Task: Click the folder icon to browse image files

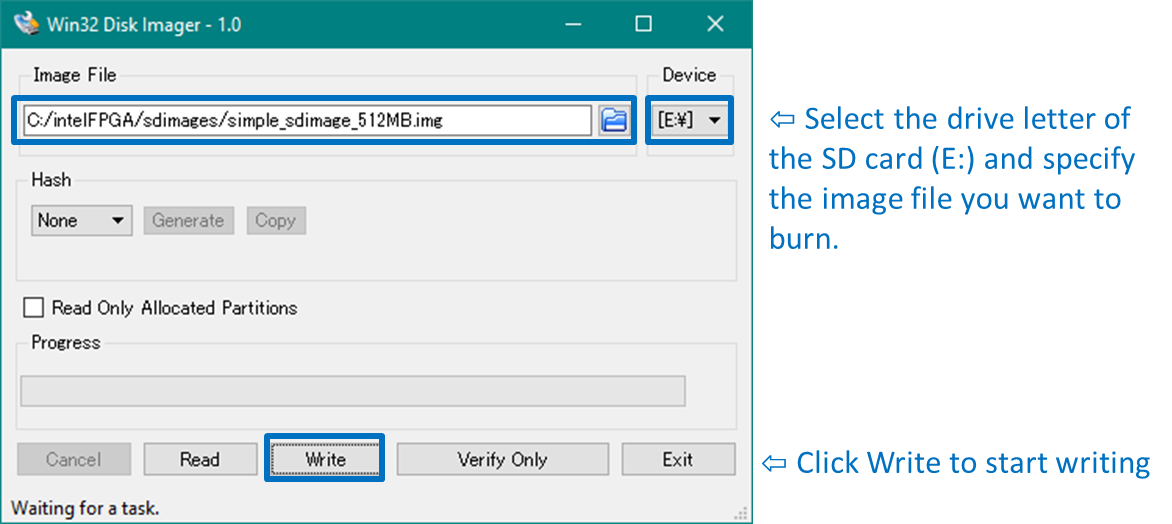Action: [613, 121]
